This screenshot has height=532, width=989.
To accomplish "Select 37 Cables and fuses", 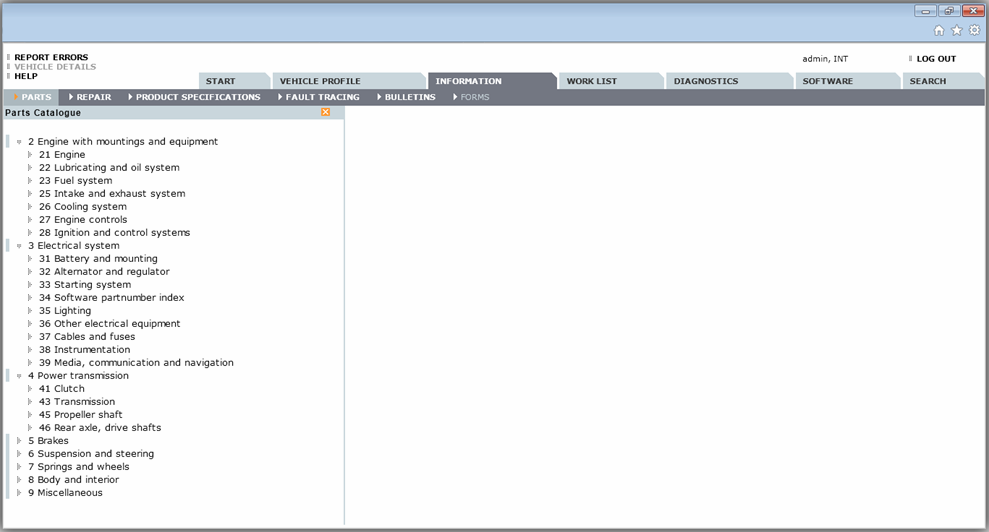I will (x=87, y=337).
